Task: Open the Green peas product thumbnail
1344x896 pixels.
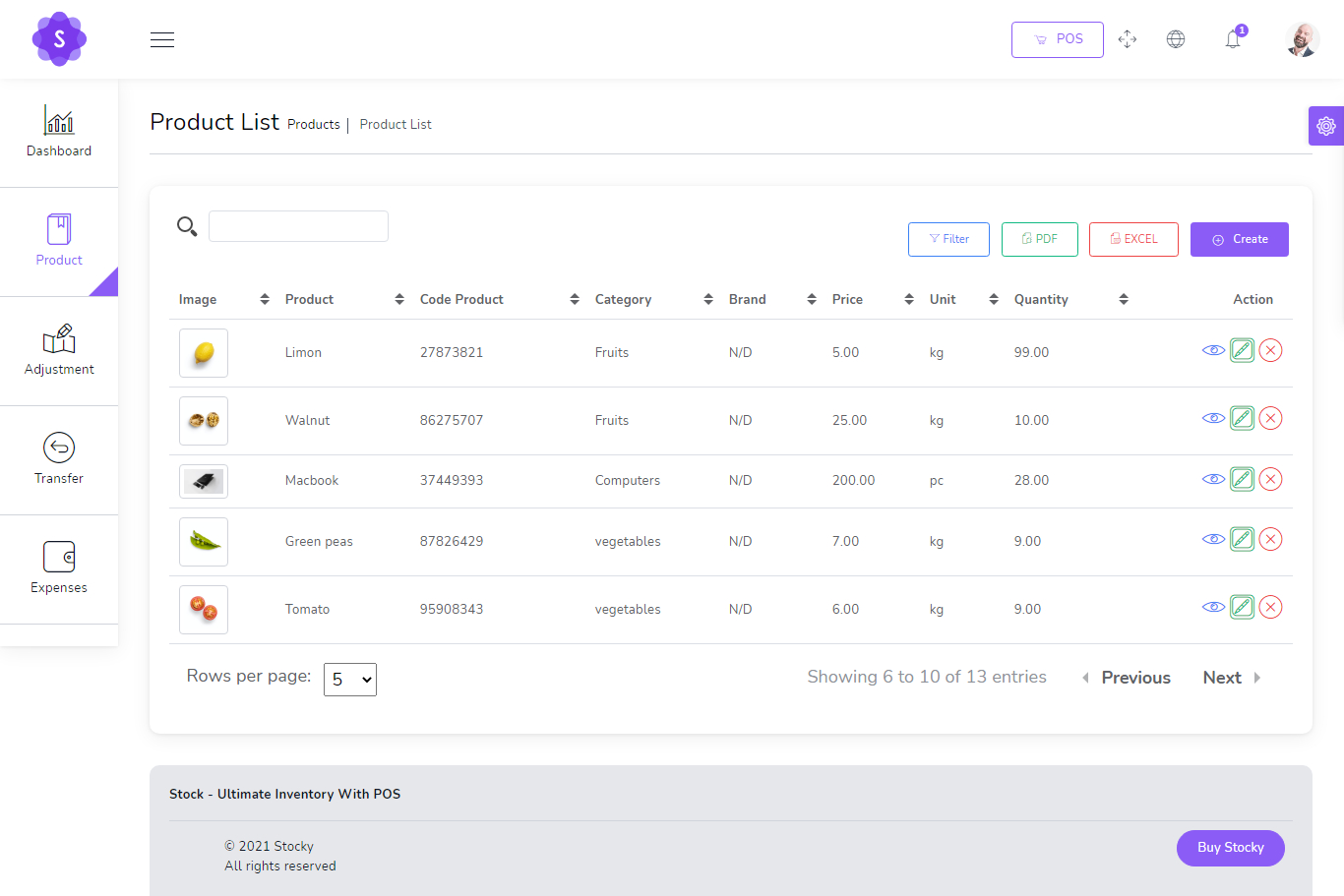Action: (203, 541)
